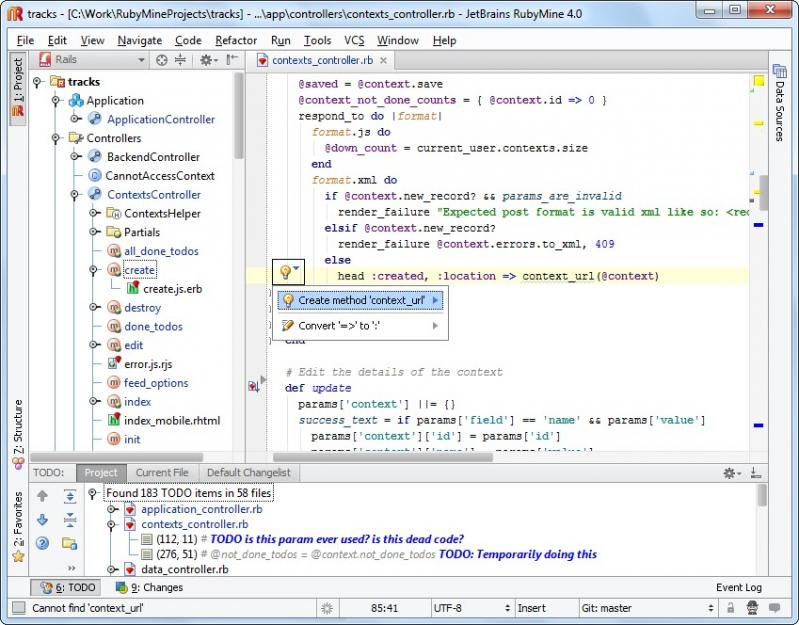The image size is (799, 625).
Task: Select create.js.erb file in tree
Action: pos(172,289)
